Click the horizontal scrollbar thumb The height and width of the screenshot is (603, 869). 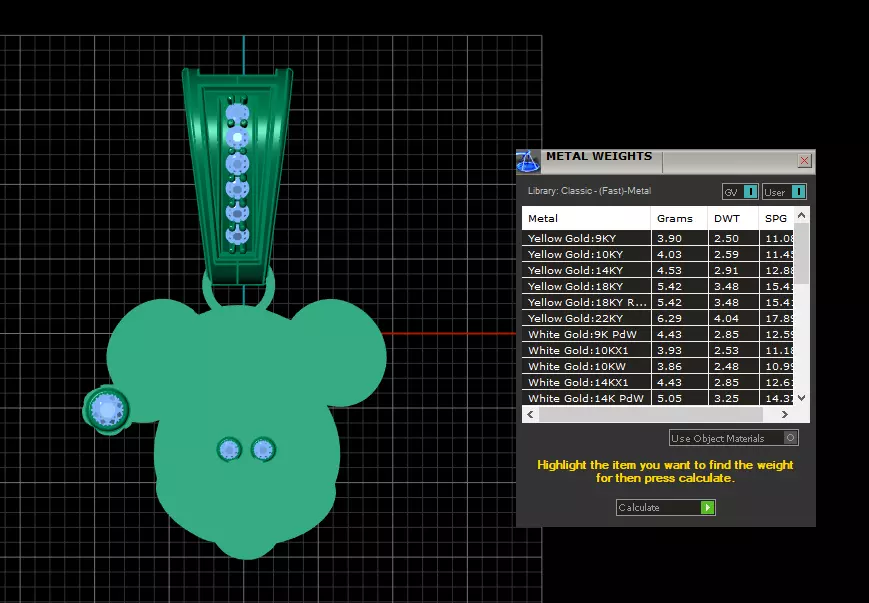651,414
